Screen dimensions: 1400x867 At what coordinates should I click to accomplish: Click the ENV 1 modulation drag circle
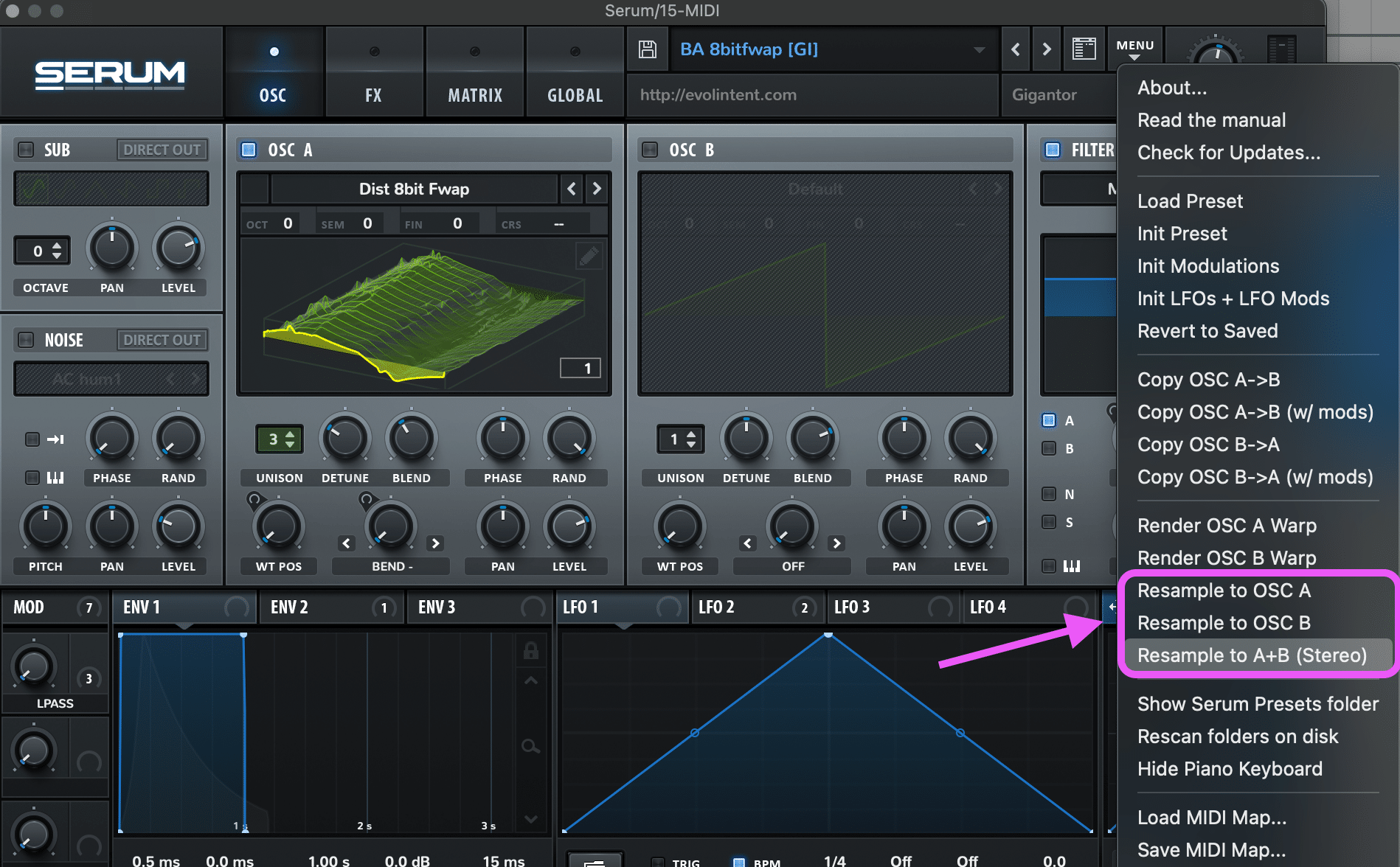click(x=236, y=607)
